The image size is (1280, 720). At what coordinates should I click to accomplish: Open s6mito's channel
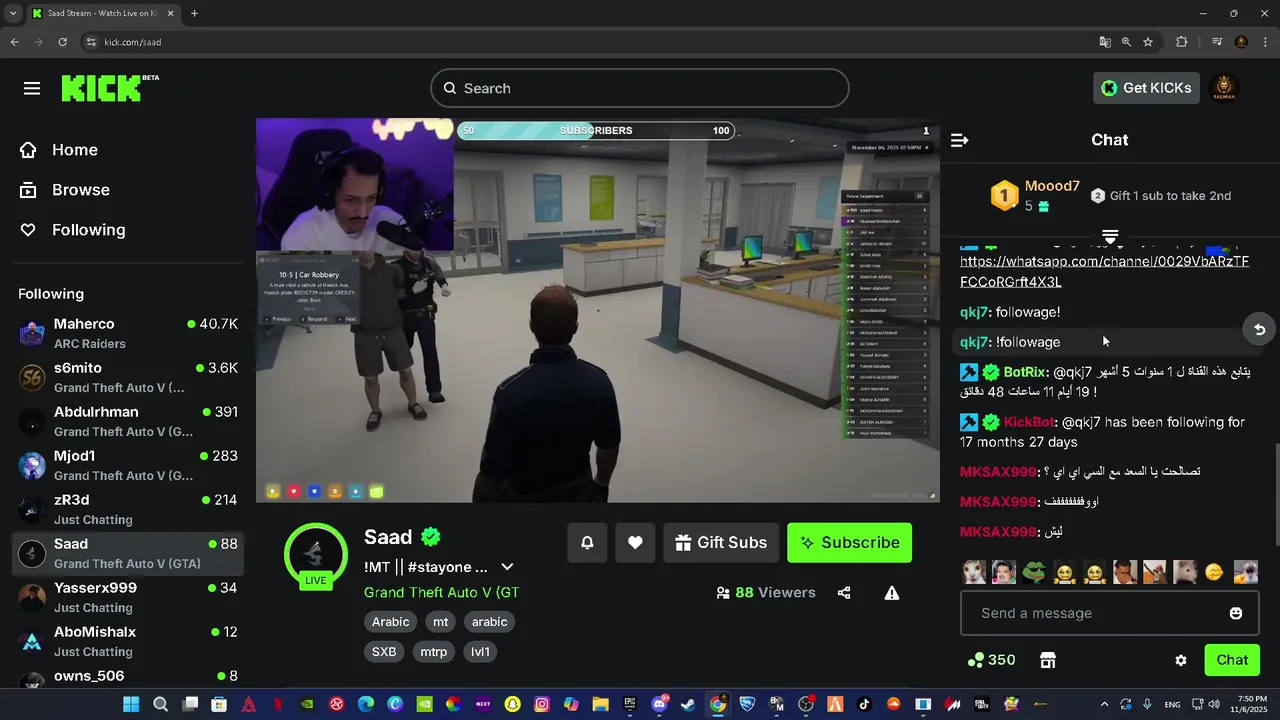[x=128, y=377]
